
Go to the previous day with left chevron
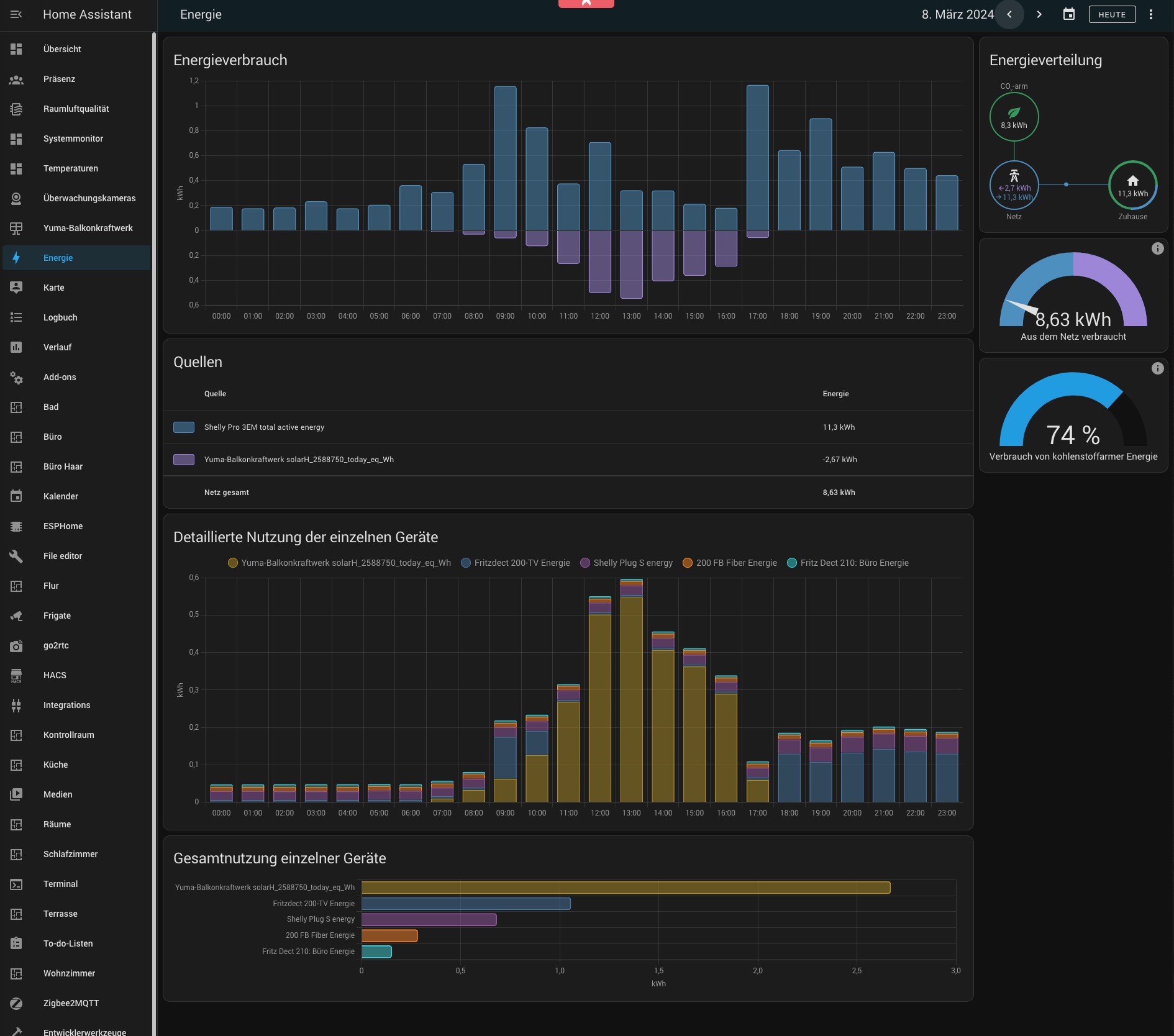click(1009, 14)
